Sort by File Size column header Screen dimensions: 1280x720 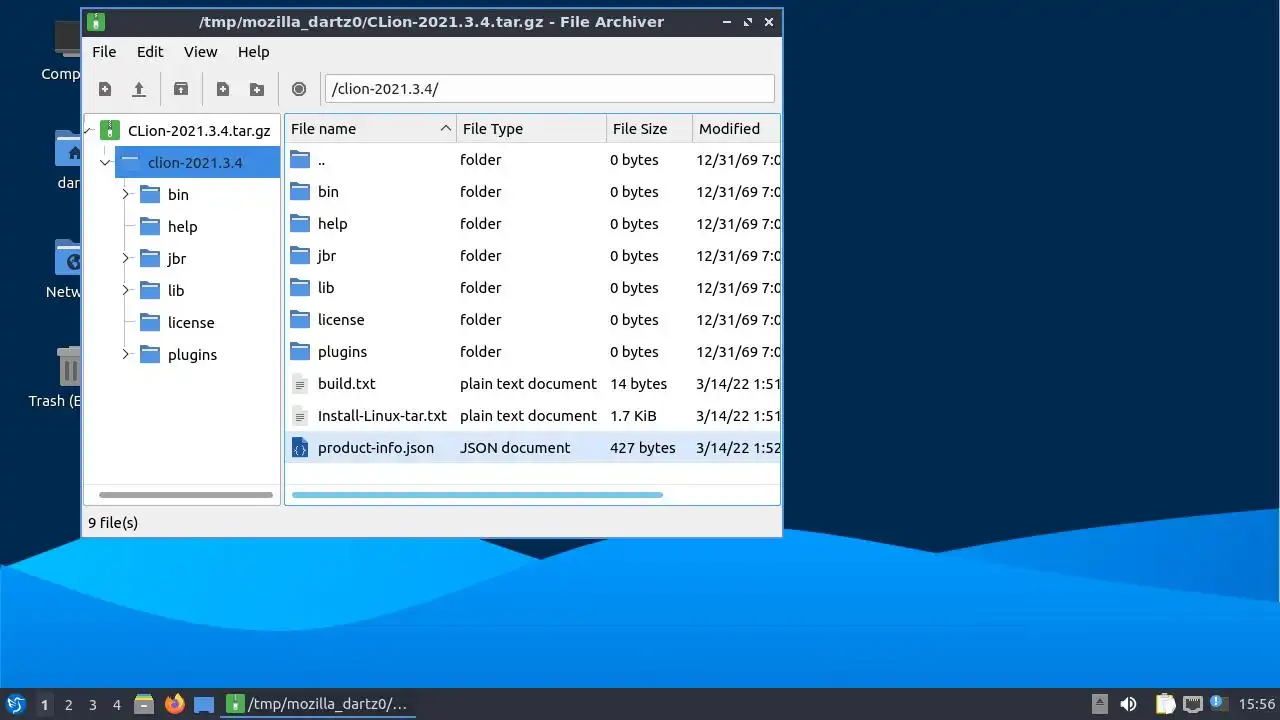point(649,128)
